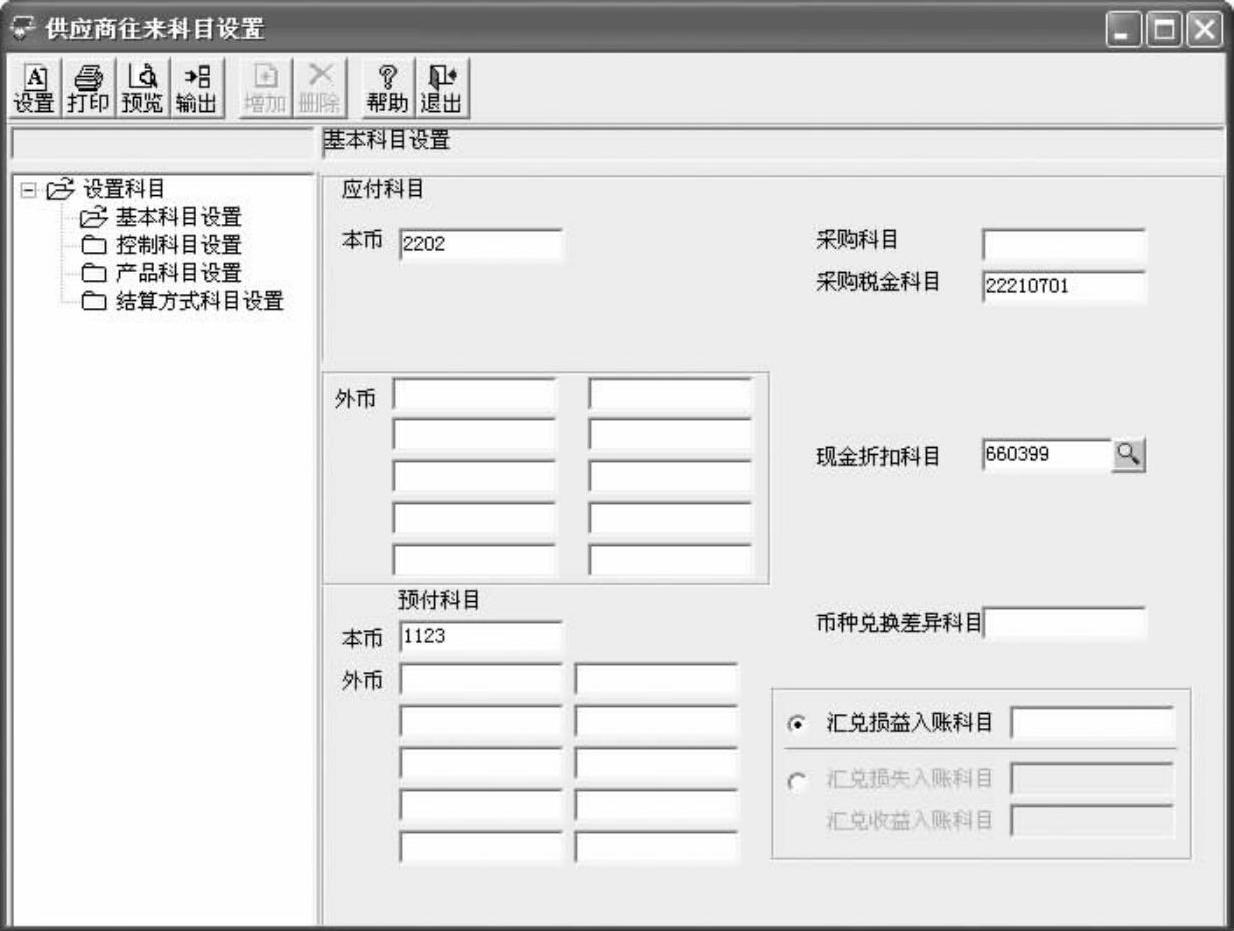Open 产品科目设置 tree item

[x=179, y=272]
